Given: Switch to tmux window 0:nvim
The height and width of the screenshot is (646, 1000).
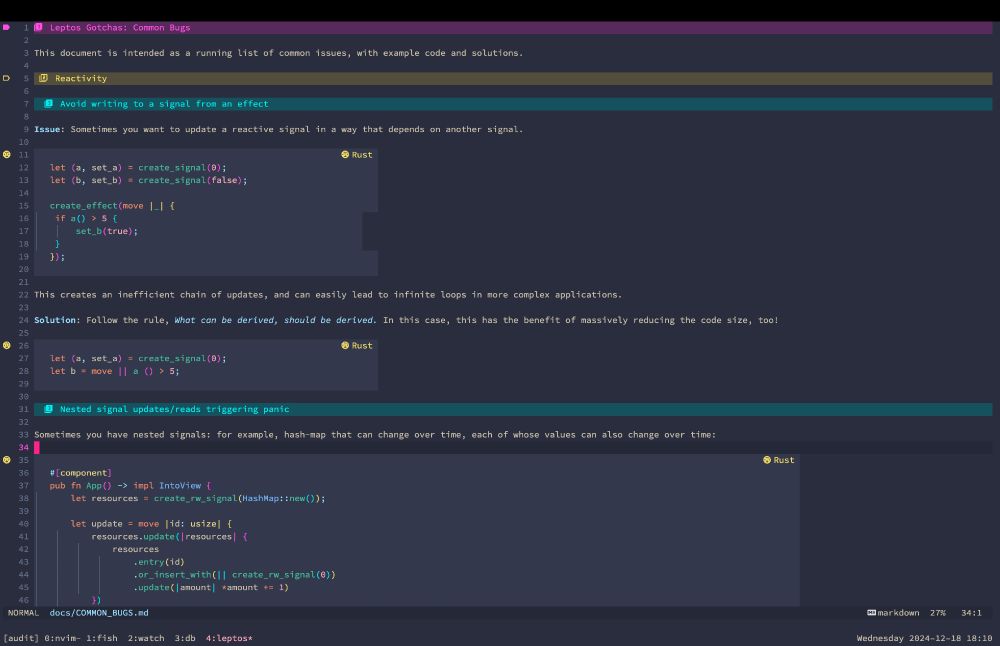Looking at the screenshot, I should pyautogui.click(x=62, y=638).
